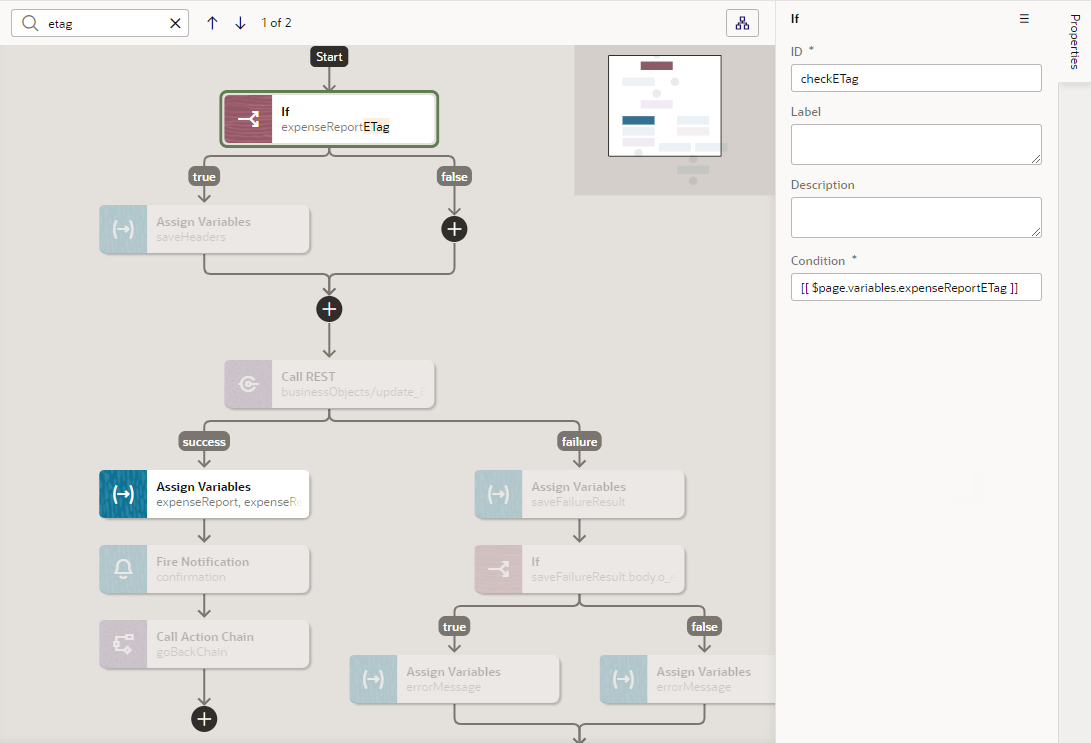Open the diagram layout switcher icon
The width and height of the screenshot is (1091, 743).
click(x=742, y=22)
